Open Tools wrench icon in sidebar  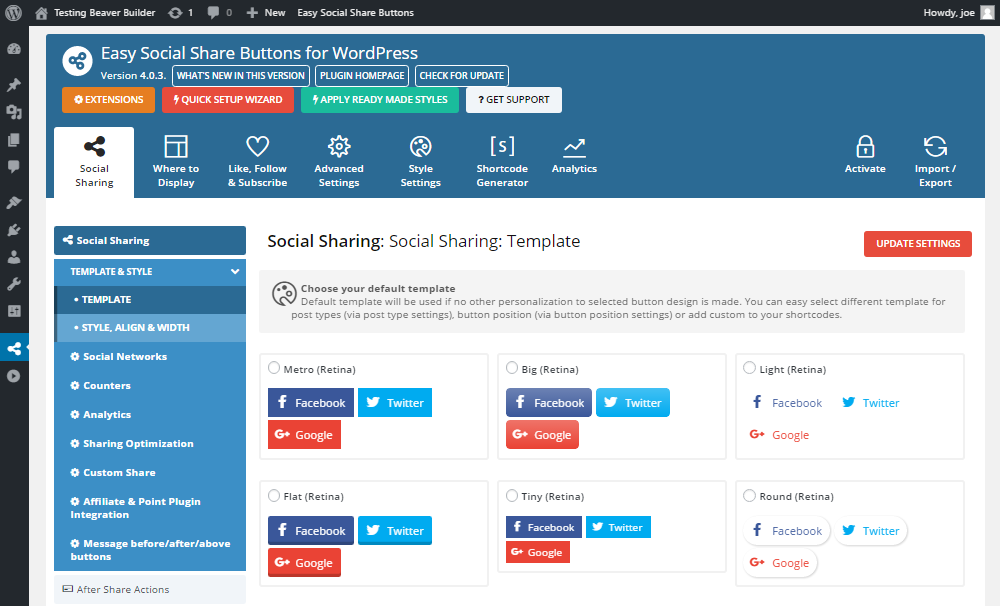point(14,284)
